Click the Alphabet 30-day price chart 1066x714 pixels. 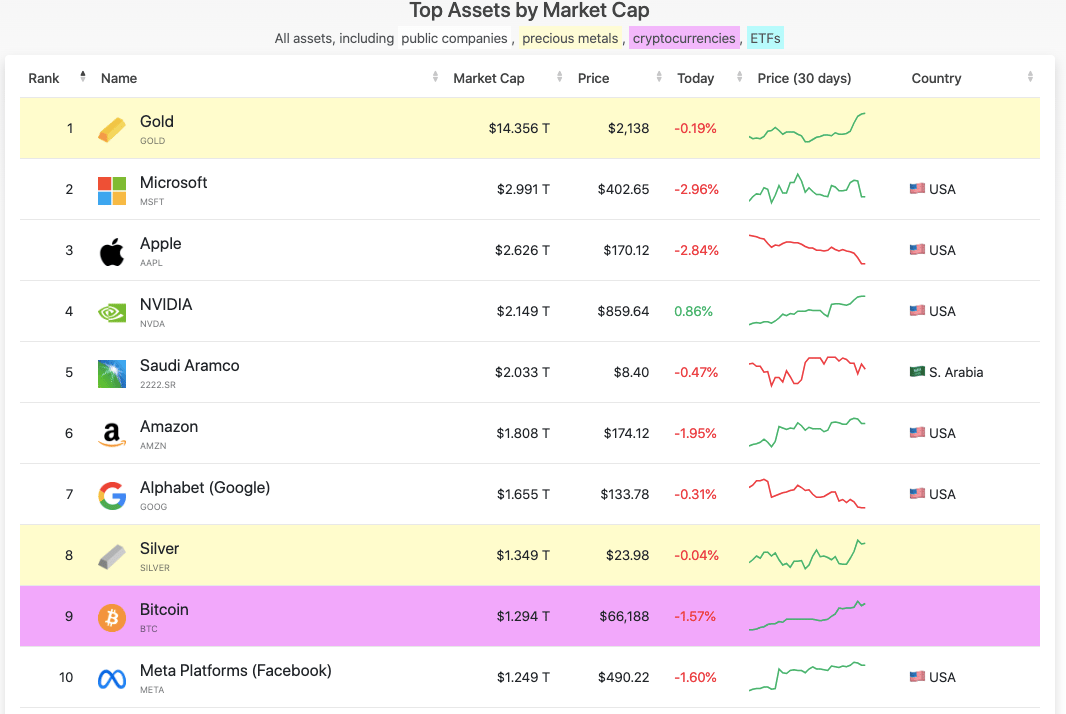[807, 494]
